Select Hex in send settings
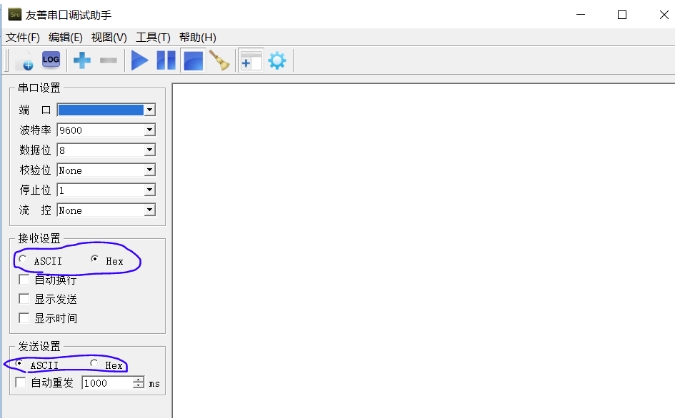The image size is (685, 418). (x=94, y=363)
